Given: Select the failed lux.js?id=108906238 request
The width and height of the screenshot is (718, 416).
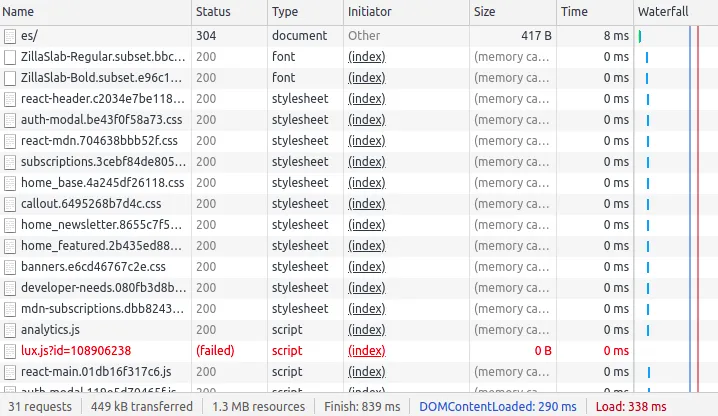Looking at the screenshot, I should [x=76, y=351].
